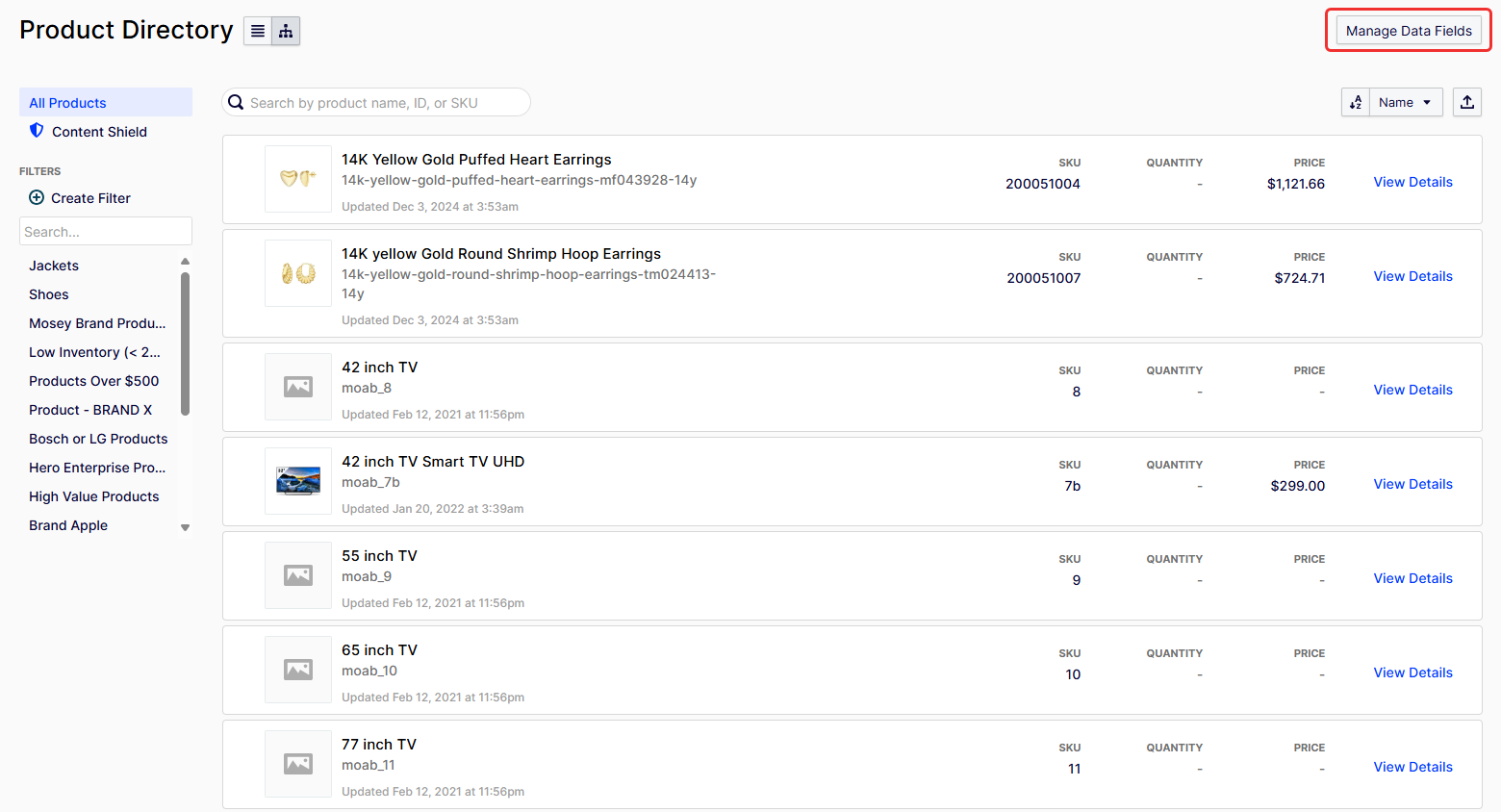Click the sort direction icon
Image resolution: width=1501 pixels, height=812 pixels.
[1356, 102]
